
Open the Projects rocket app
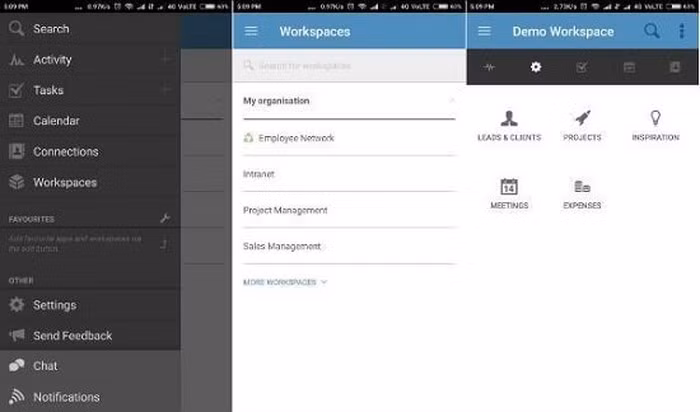point(582,125)
